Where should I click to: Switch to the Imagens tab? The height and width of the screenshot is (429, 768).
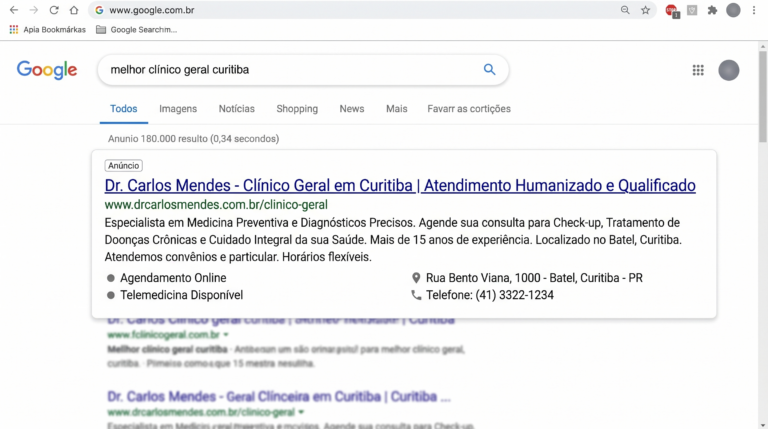(x=178, y=109)
